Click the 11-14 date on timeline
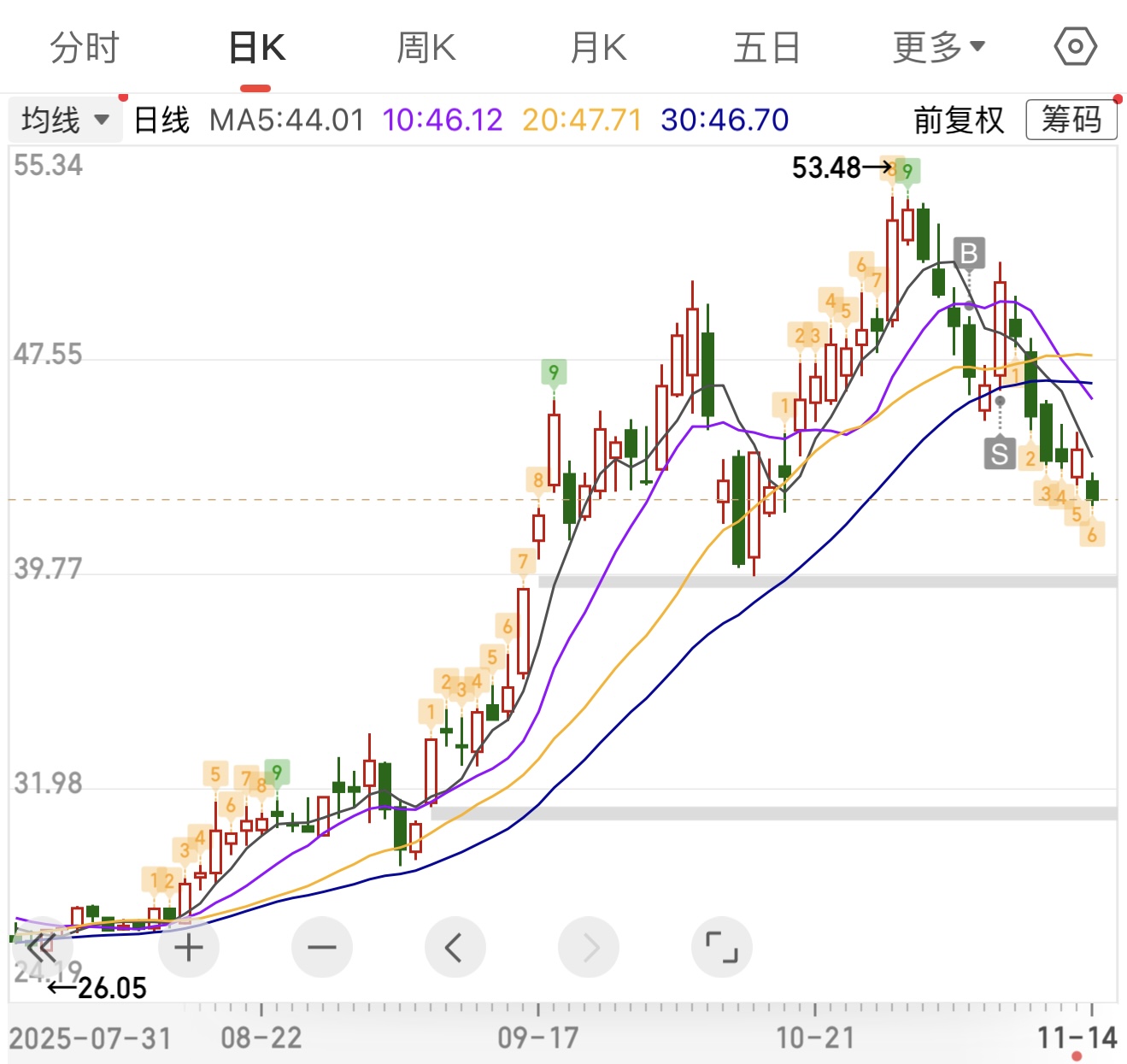The width and height of the screenshot is (1127, 1064). coord(1077,1038)
